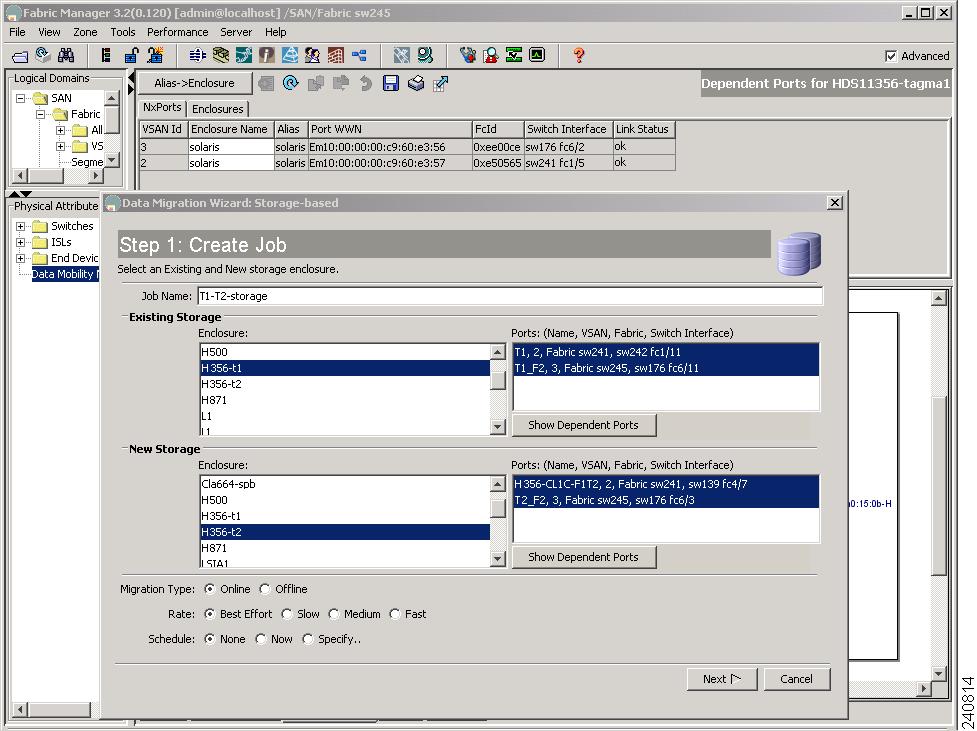Click Next in the wizard
This screenshot has height=731, width=977.
point(722,679)
